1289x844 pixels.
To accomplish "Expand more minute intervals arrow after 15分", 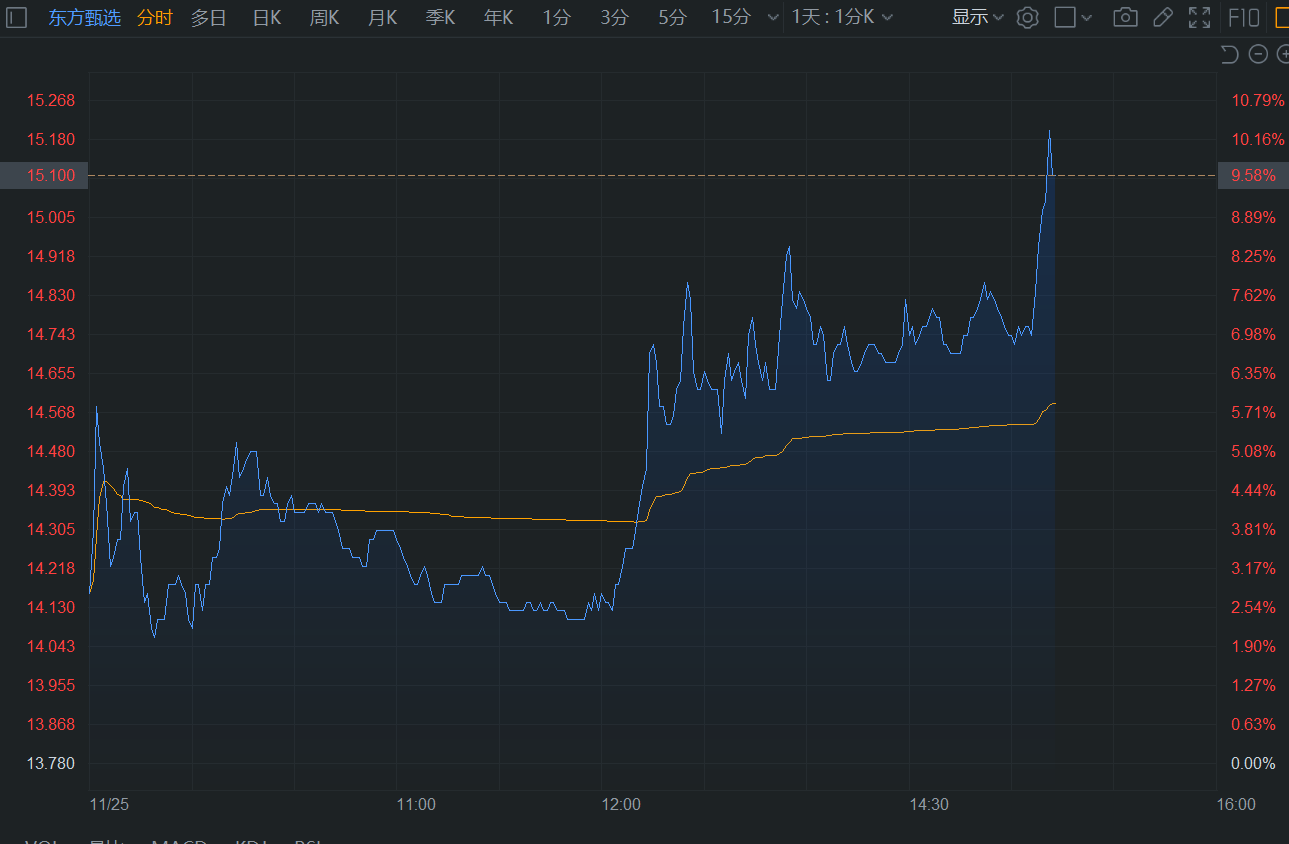I will (772, 17).
